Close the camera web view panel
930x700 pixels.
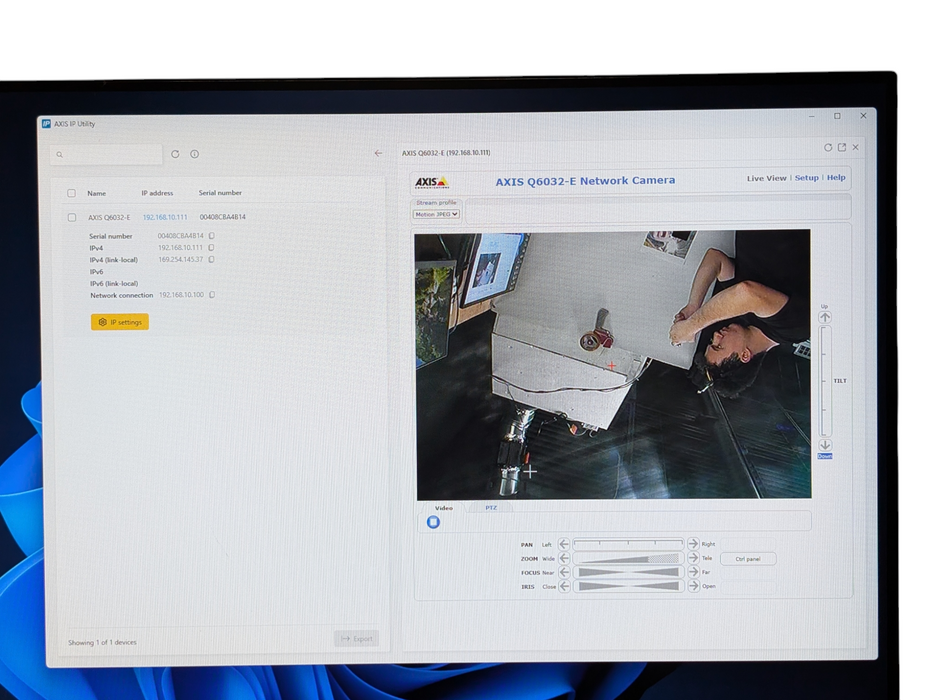(855, 147)
